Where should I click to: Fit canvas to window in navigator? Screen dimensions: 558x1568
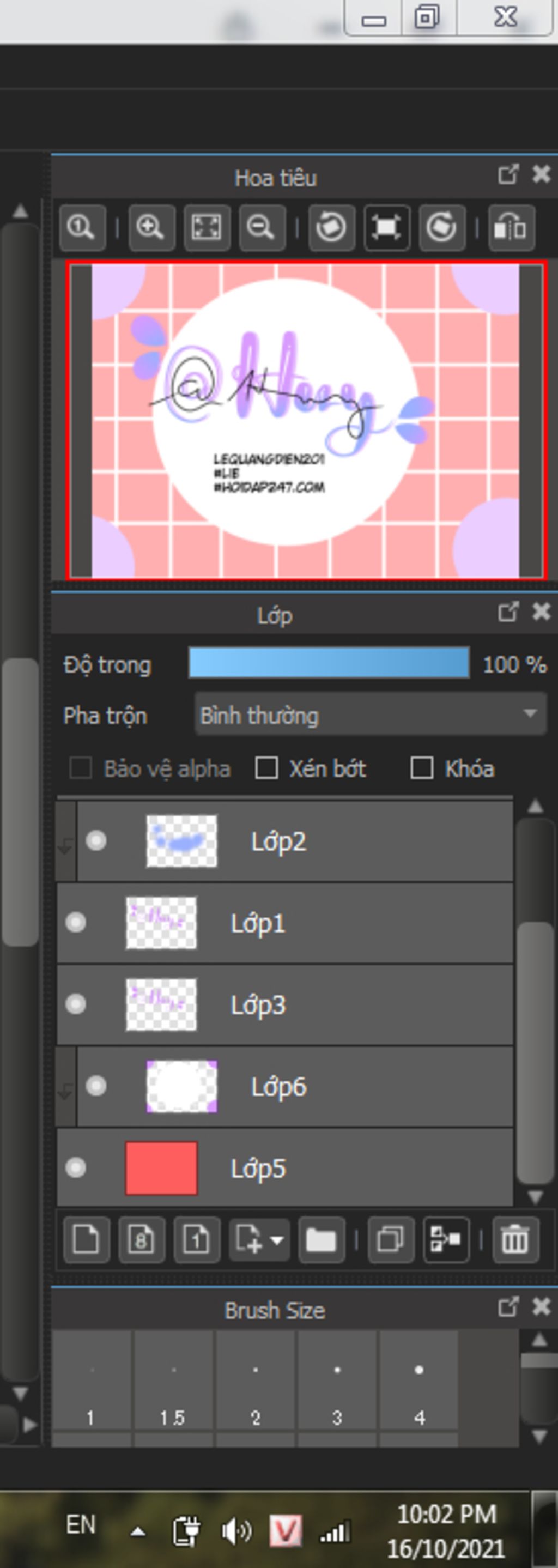pos(207,228)
